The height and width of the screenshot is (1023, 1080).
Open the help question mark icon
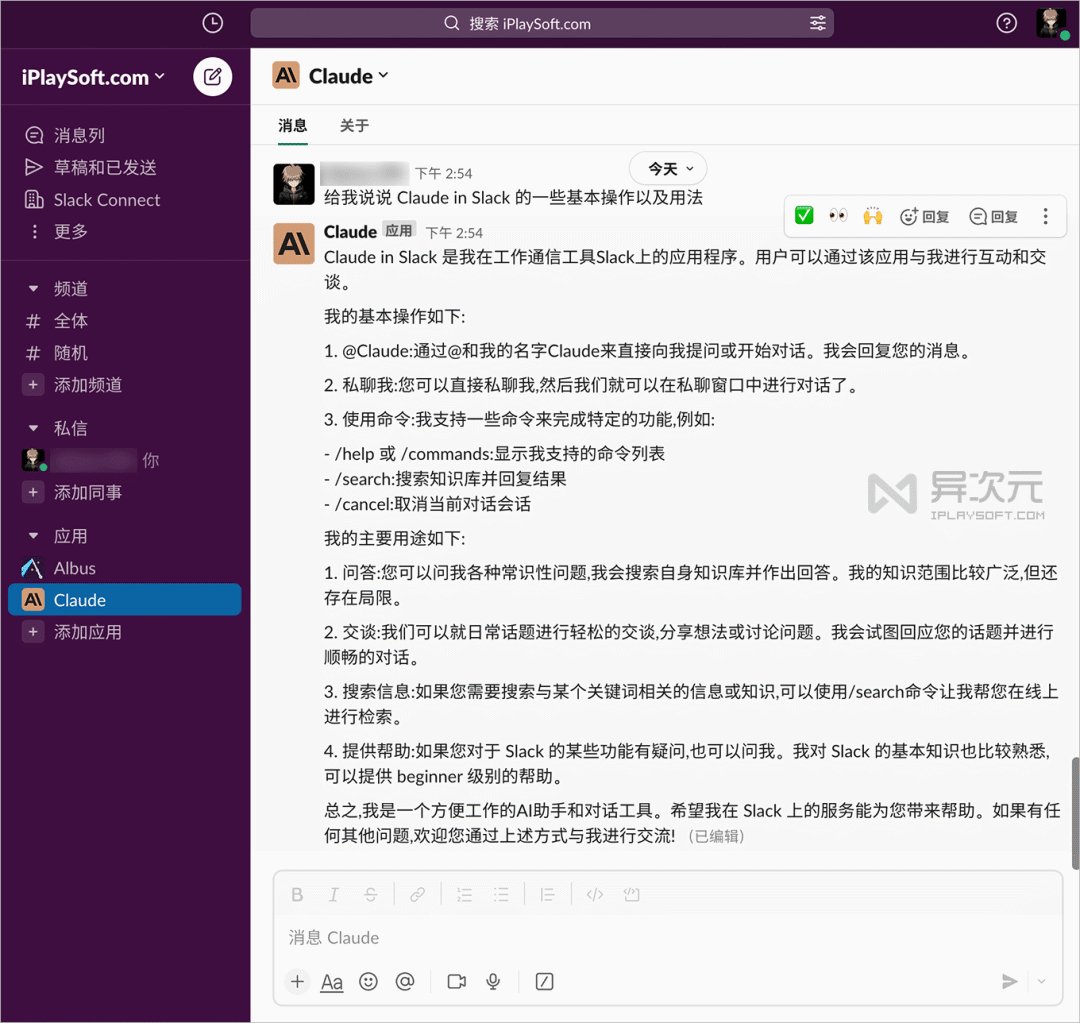tap(1006, 23)
